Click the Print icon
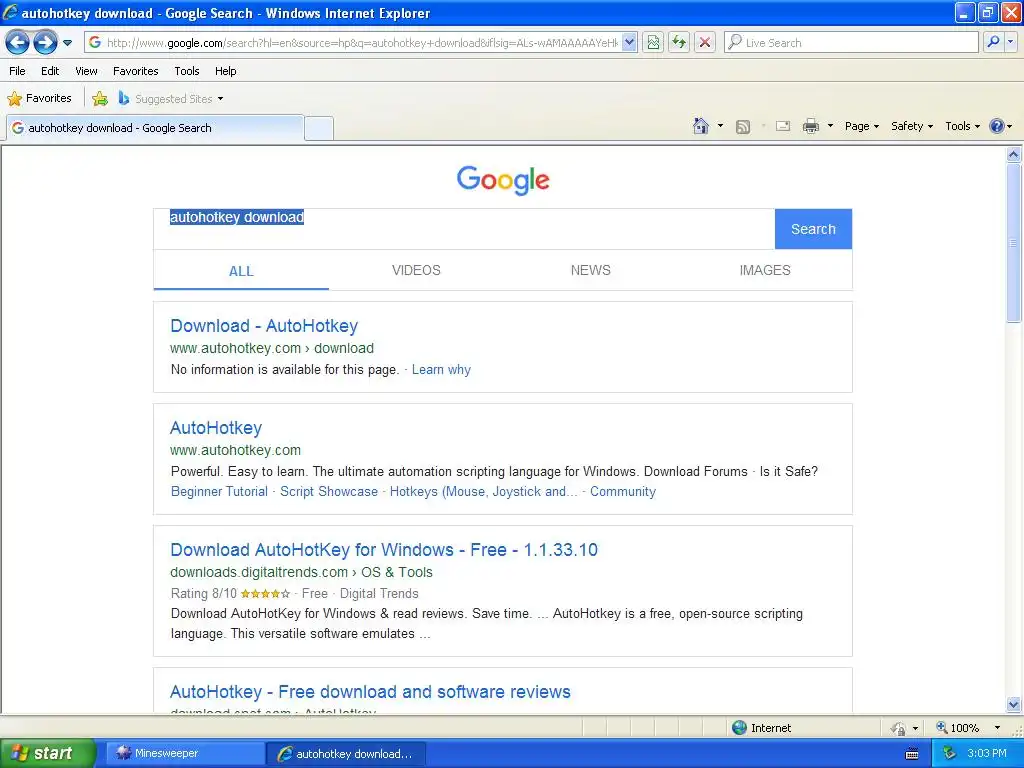The image size is (1024, 768). [810, 126]
